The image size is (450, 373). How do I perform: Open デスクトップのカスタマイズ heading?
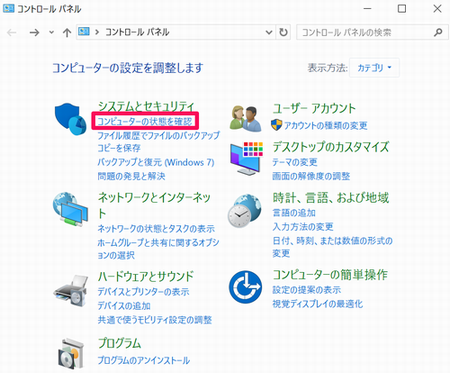(x=331, y=147)
